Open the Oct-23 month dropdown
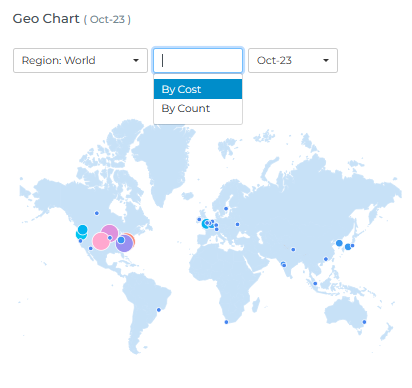This screenshot has height=388, width=412. (293, 60)
